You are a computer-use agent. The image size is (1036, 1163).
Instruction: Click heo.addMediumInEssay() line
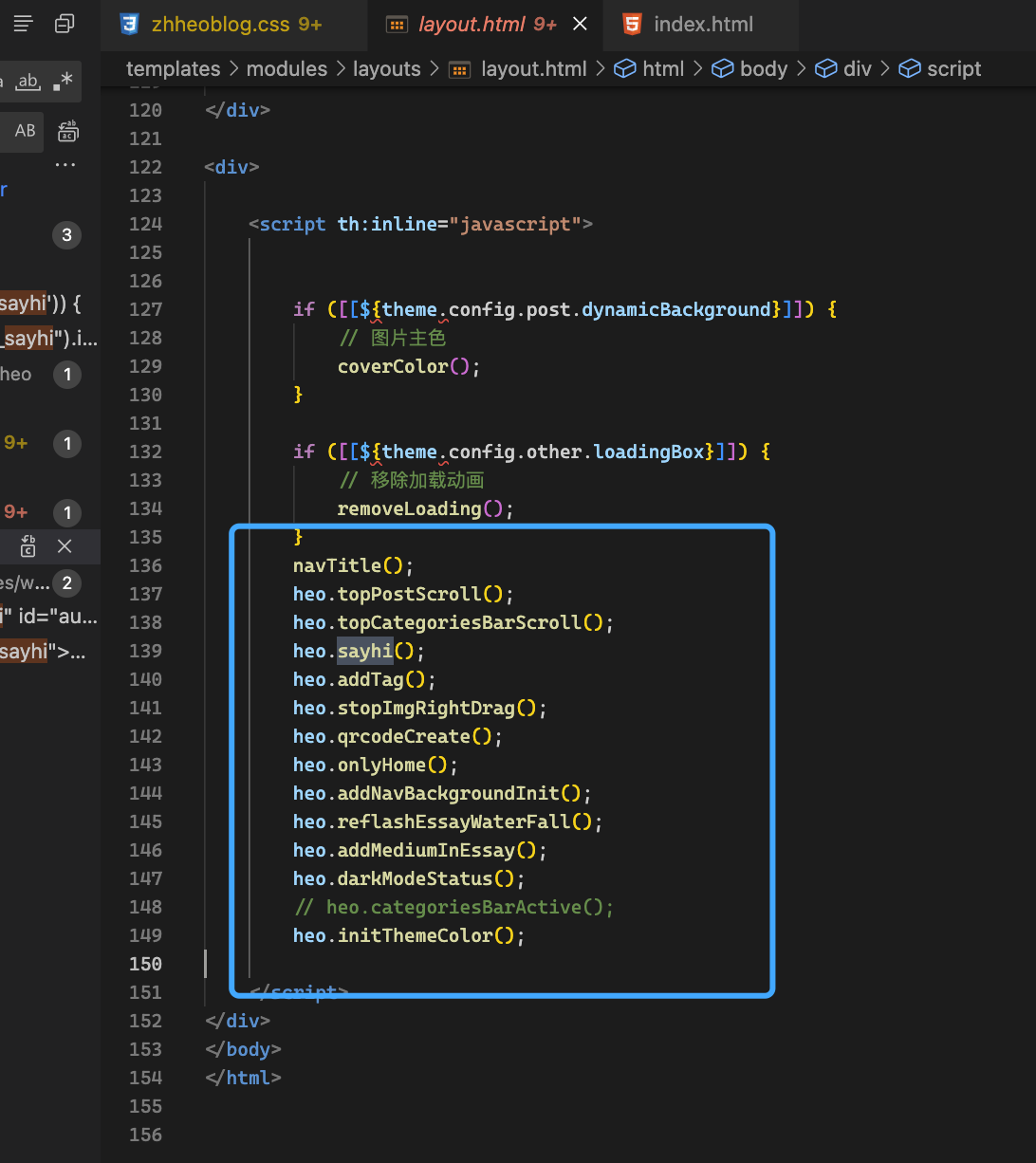420,850
